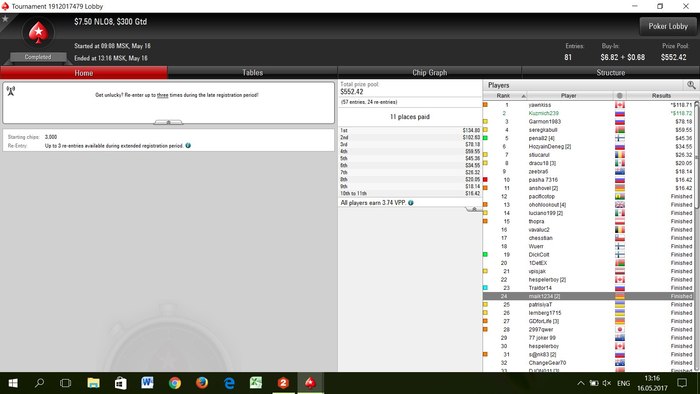
Task: Click the underlined 'three' re-enter link
Action: 162,95
